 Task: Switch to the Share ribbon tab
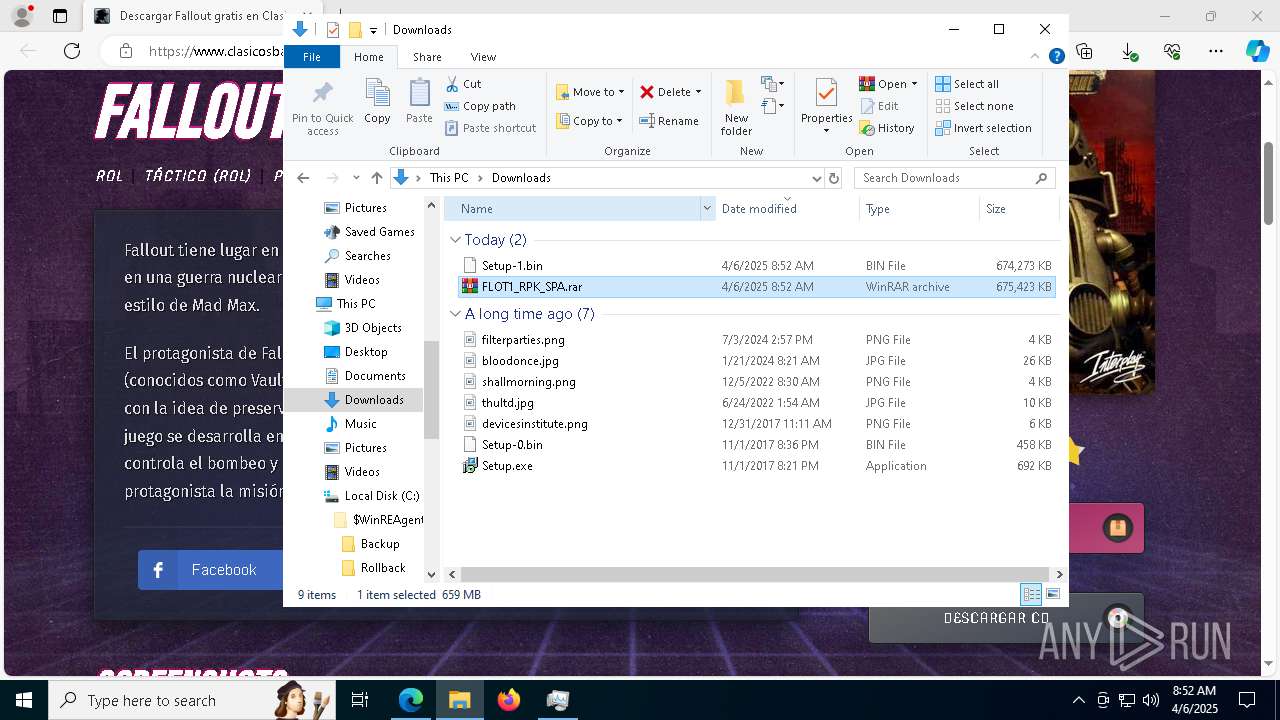(x=427, y=57)
